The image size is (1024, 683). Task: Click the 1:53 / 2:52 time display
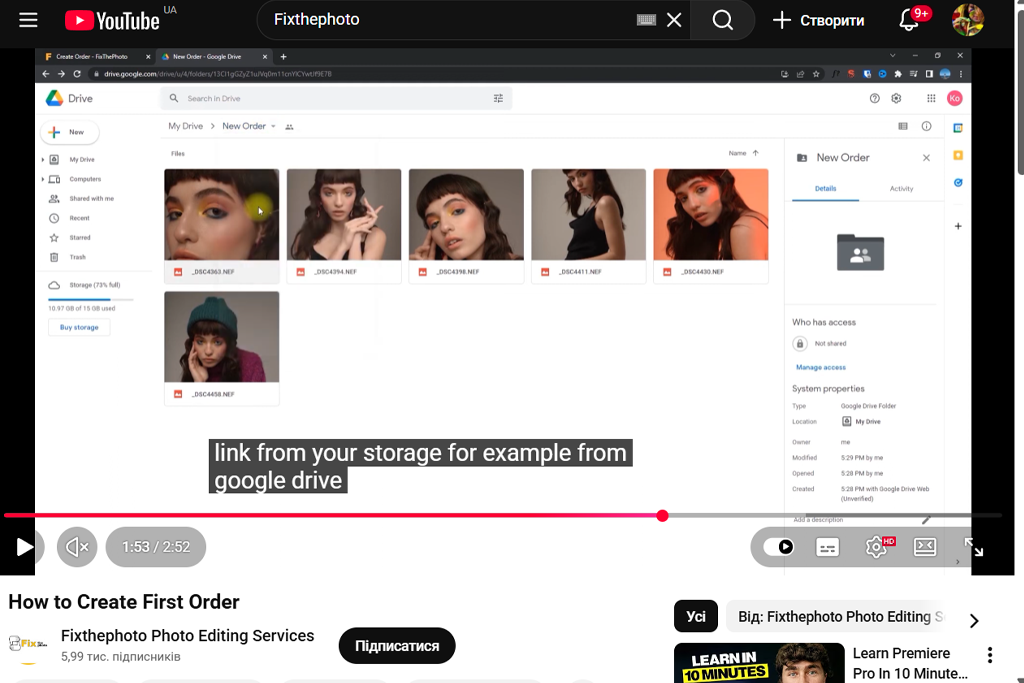(156, 547)
